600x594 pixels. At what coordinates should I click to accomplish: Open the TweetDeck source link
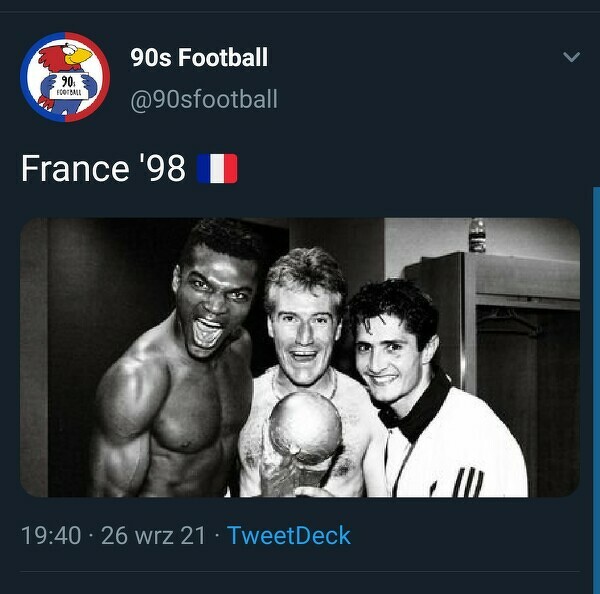289,536
